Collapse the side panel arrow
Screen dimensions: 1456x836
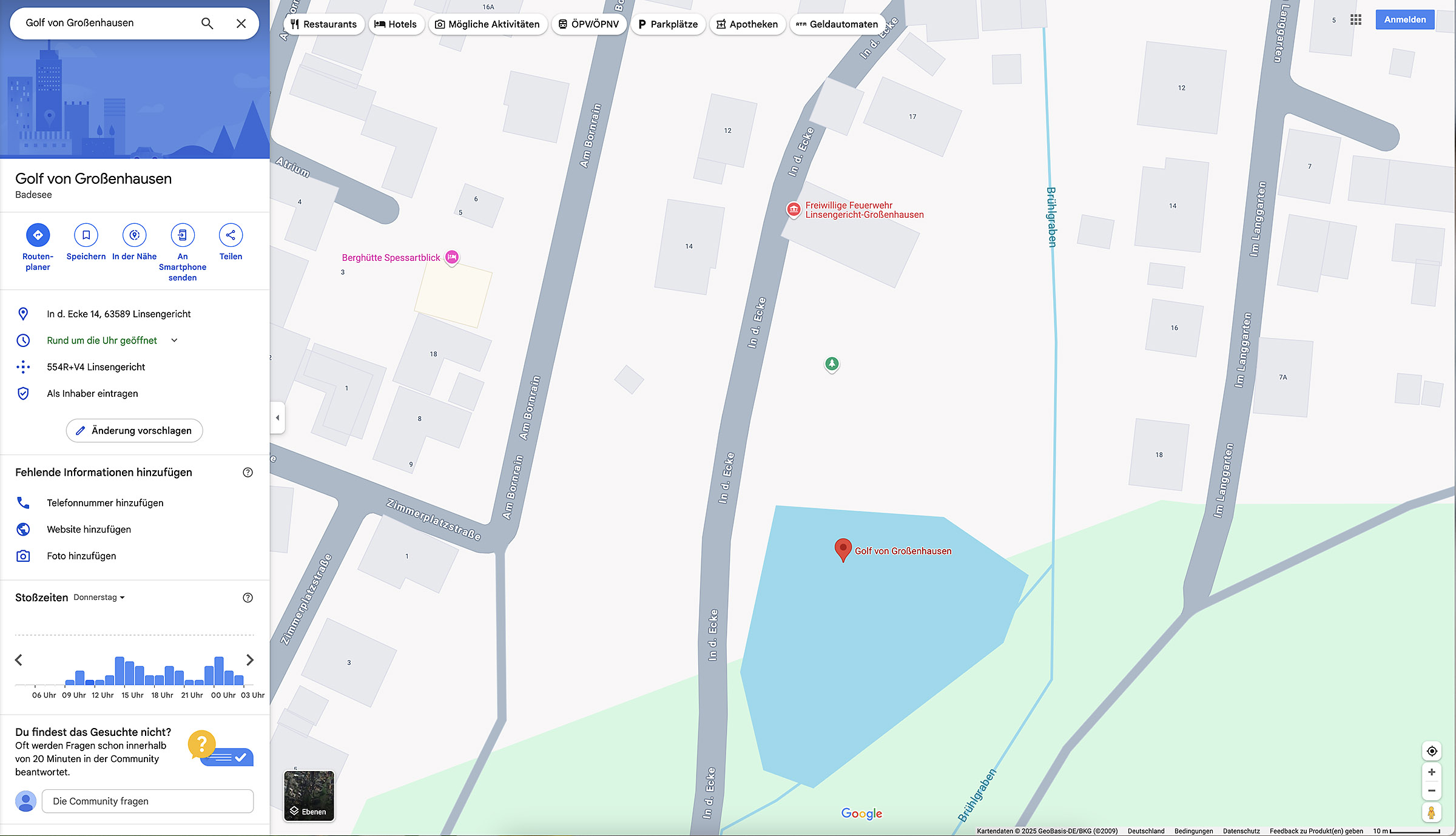(x=277, y=417)
